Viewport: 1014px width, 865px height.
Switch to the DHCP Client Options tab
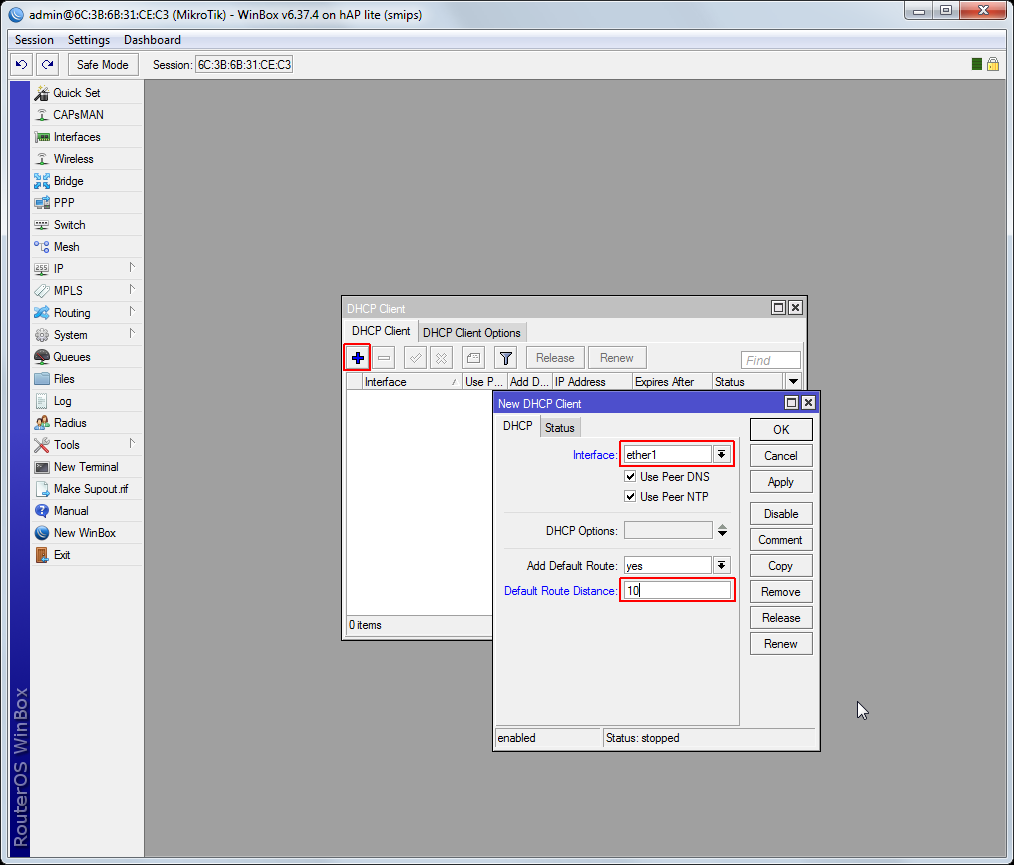(x=471, y=332)
